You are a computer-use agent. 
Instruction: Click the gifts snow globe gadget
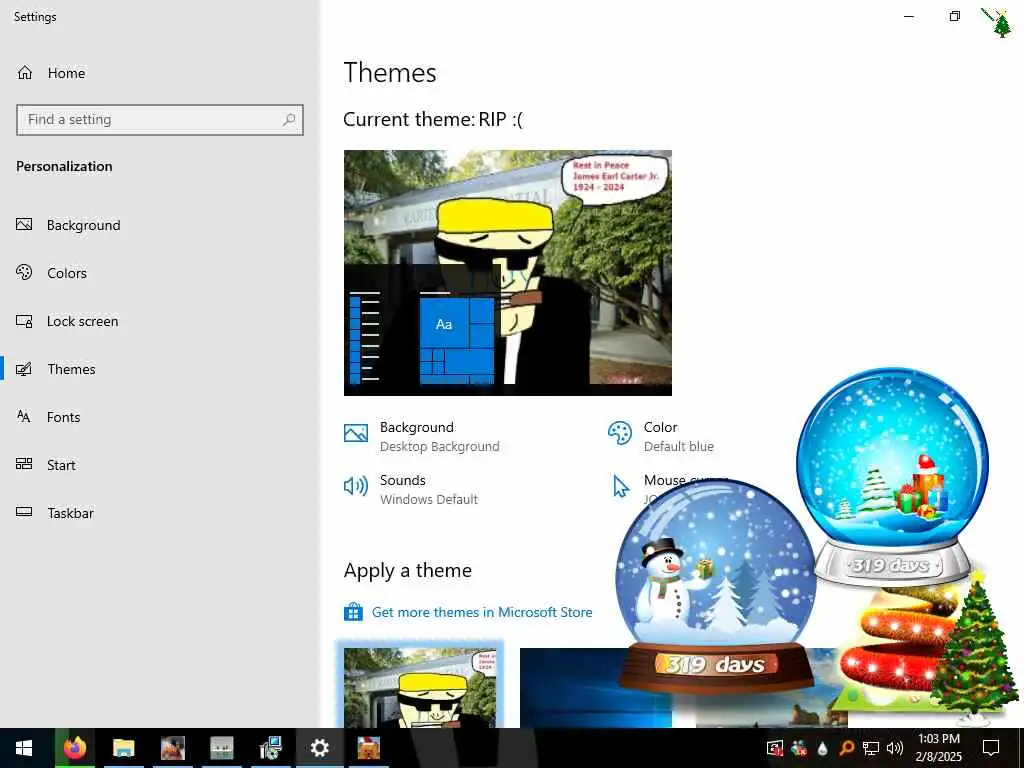[x=892, y=477]
